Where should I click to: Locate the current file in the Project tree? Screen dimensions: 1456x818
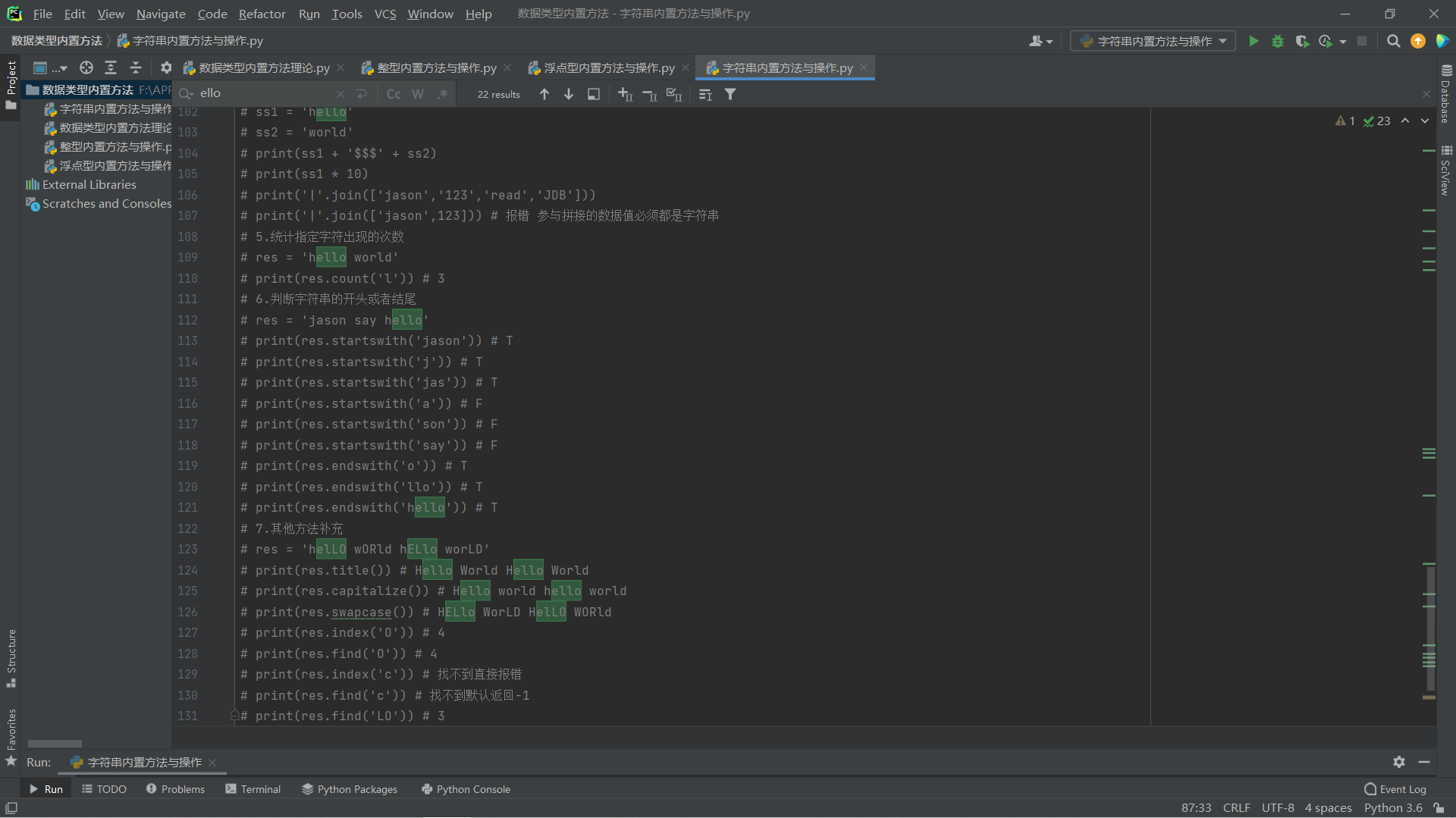coord(86,67)
